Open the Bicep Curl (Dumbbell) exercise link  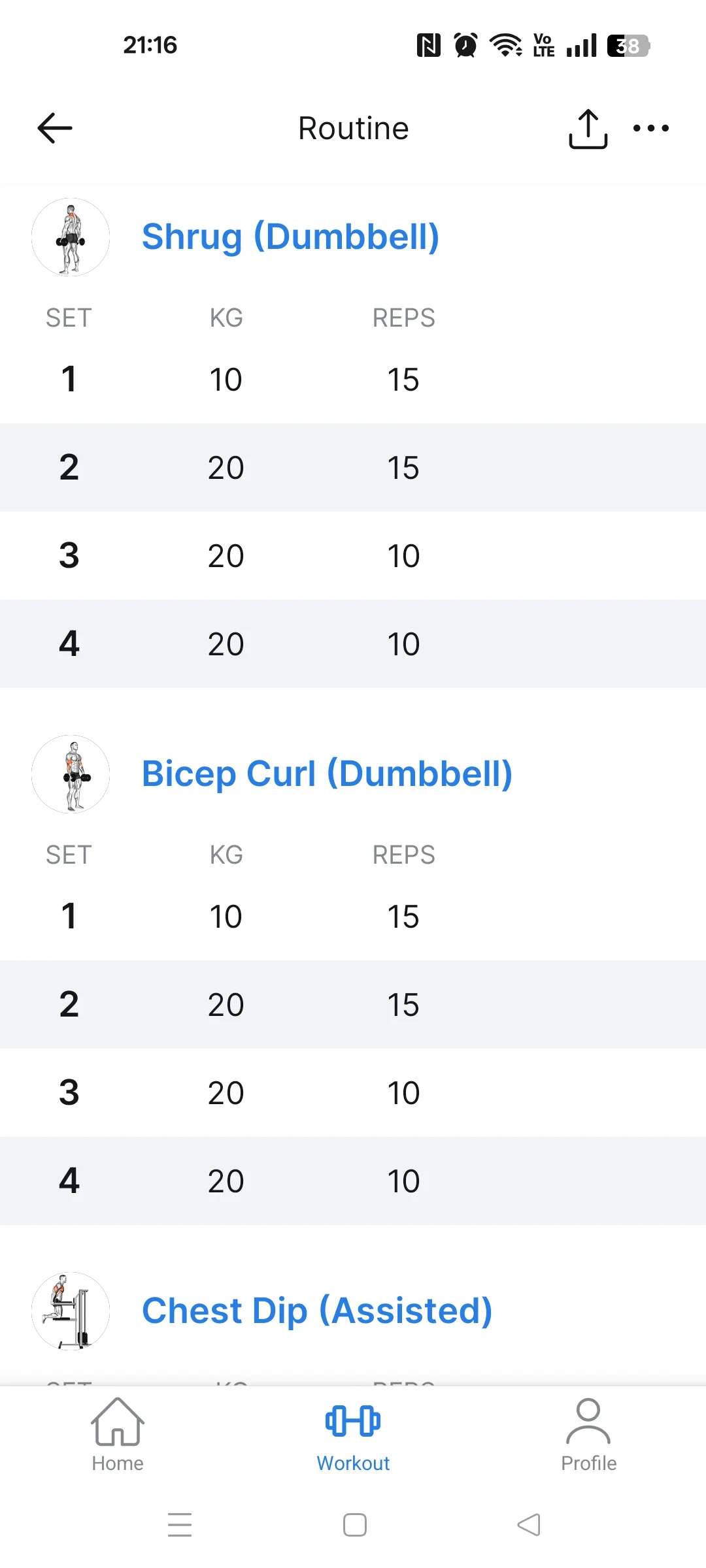[327, 774]
